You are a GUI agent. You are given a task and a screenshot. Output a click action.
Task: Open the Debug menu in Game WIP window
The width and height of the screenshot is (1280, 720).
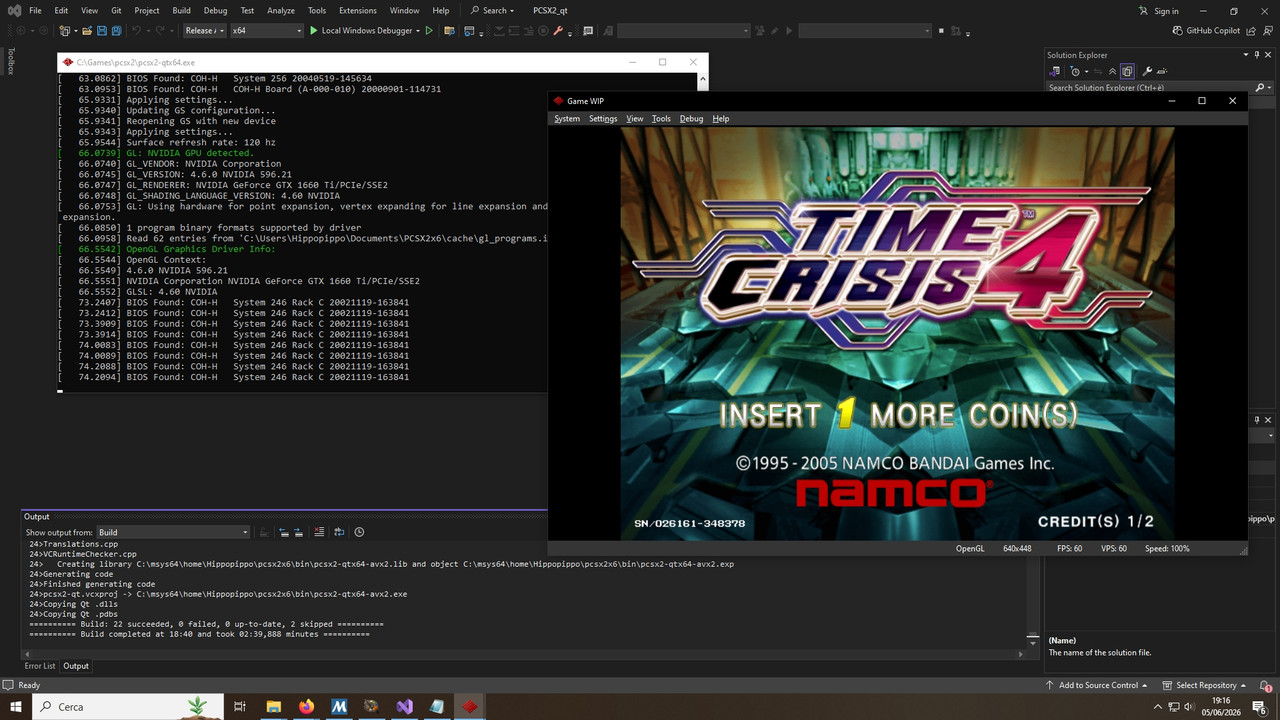pos(691,118)
